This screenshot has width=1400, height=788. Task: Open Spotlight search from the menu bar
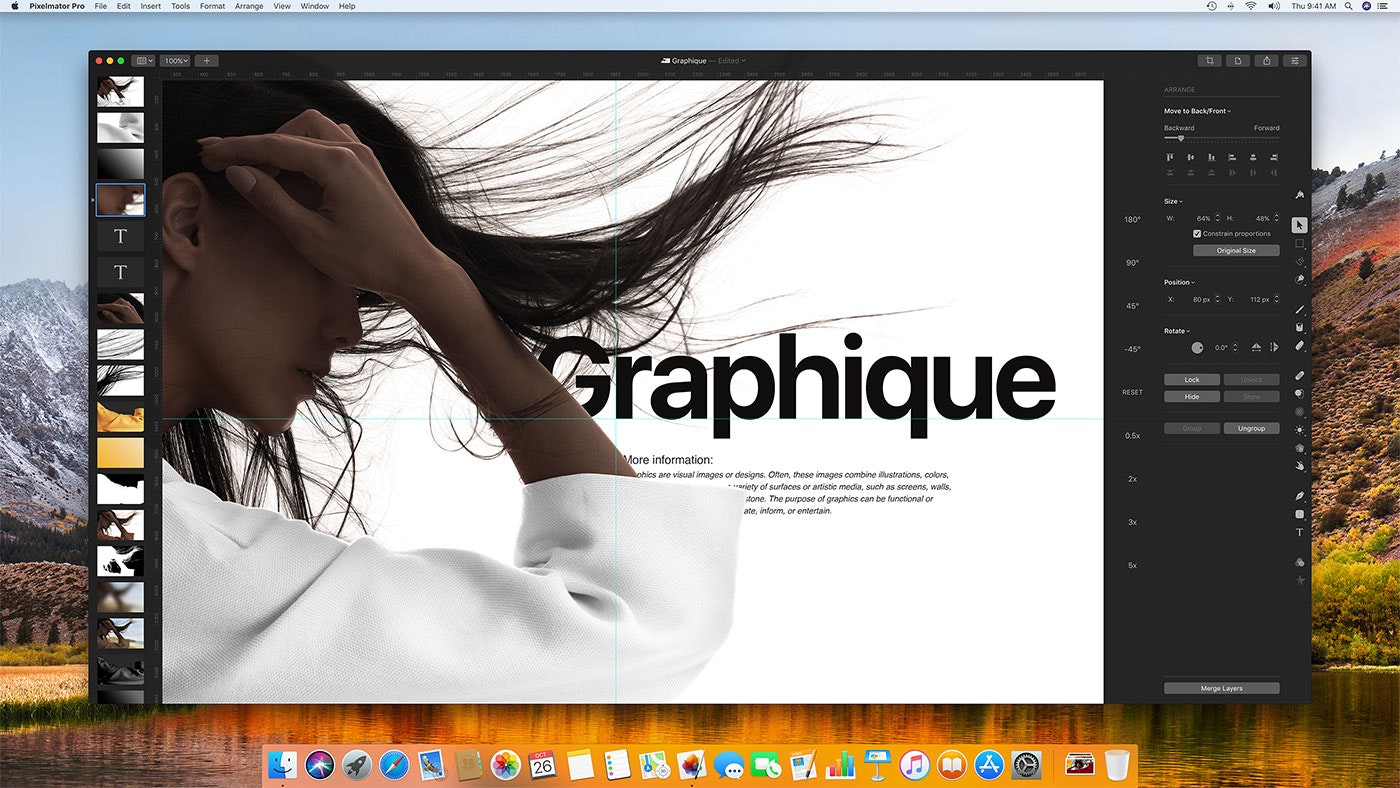[x=1347, y=6]
